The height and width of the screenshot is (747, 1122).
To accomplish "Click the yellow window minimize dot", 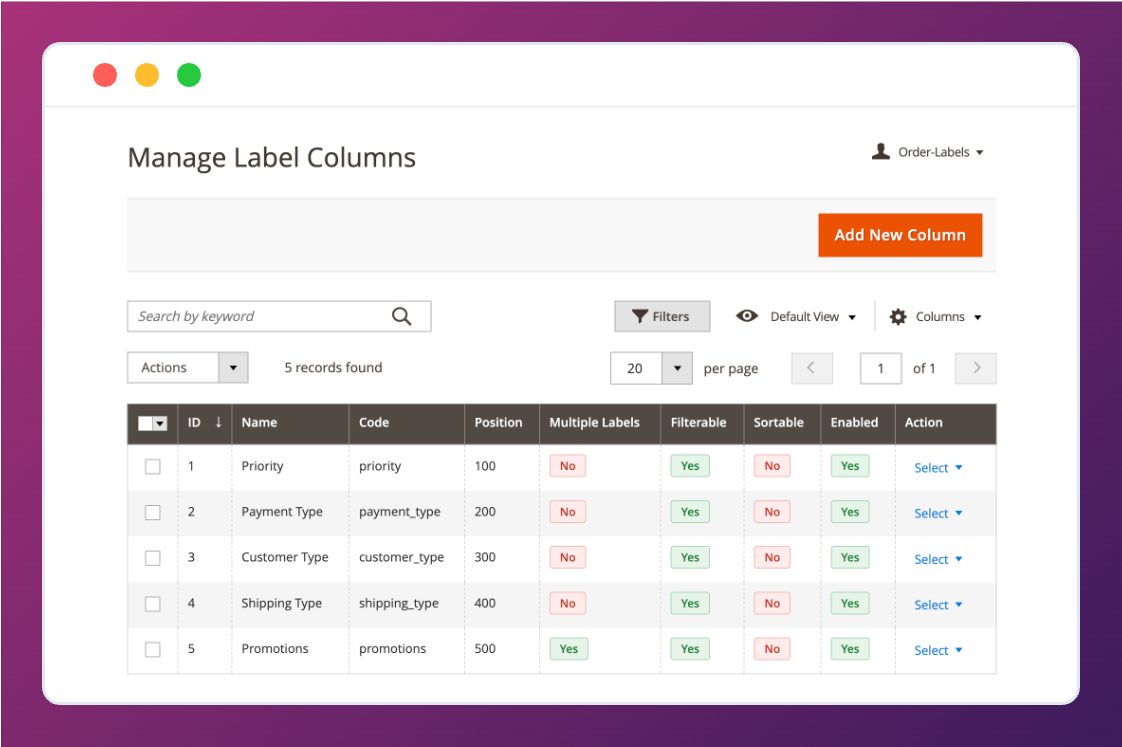I will coord(147,74).
